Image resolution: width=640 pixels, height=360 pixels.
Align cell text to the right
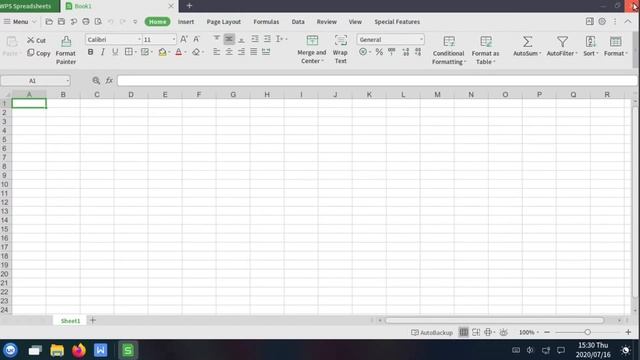click(x=242, y=52)
